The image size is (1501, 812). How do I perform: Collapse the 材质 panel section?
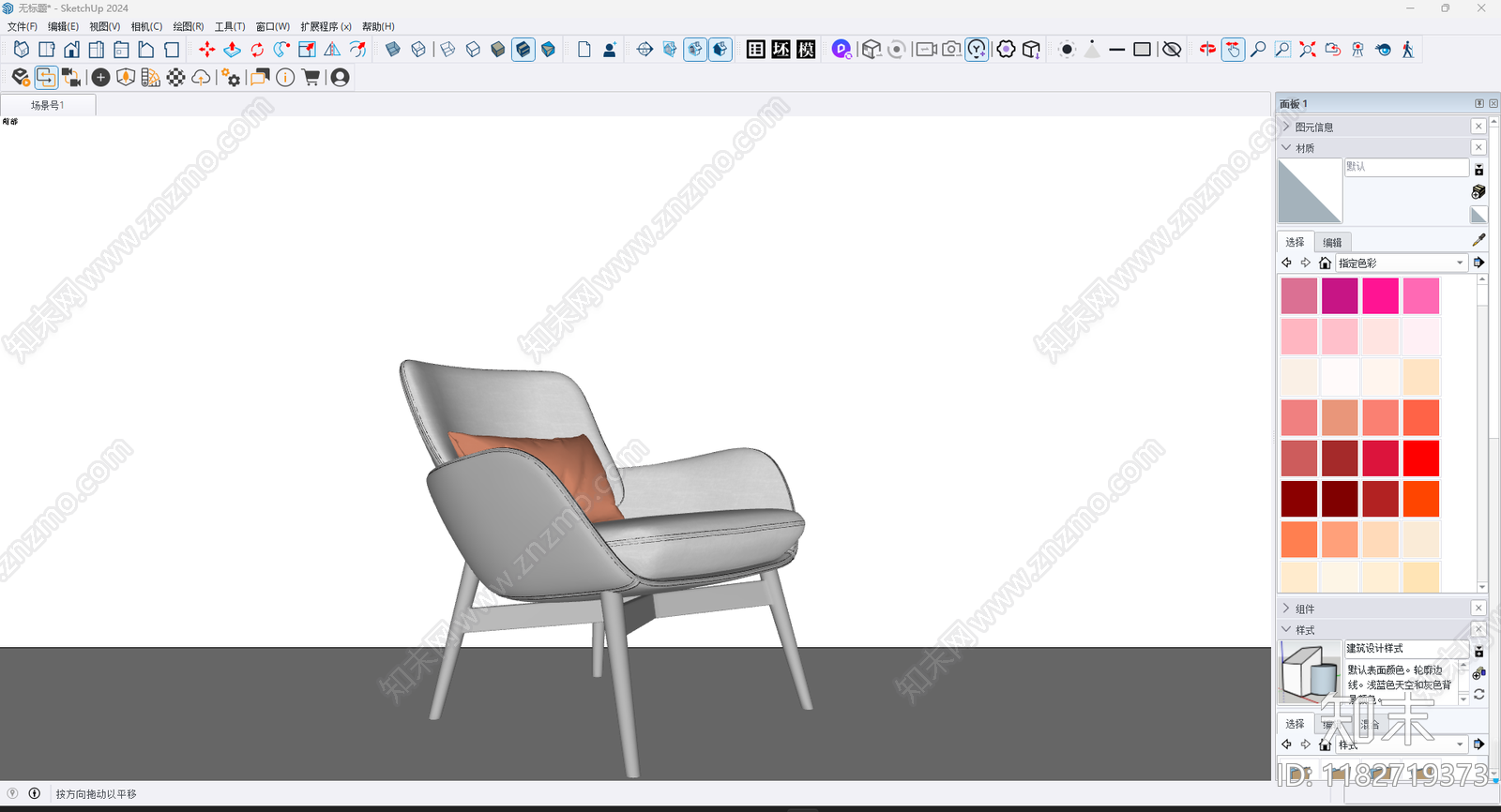[1286, 147]
